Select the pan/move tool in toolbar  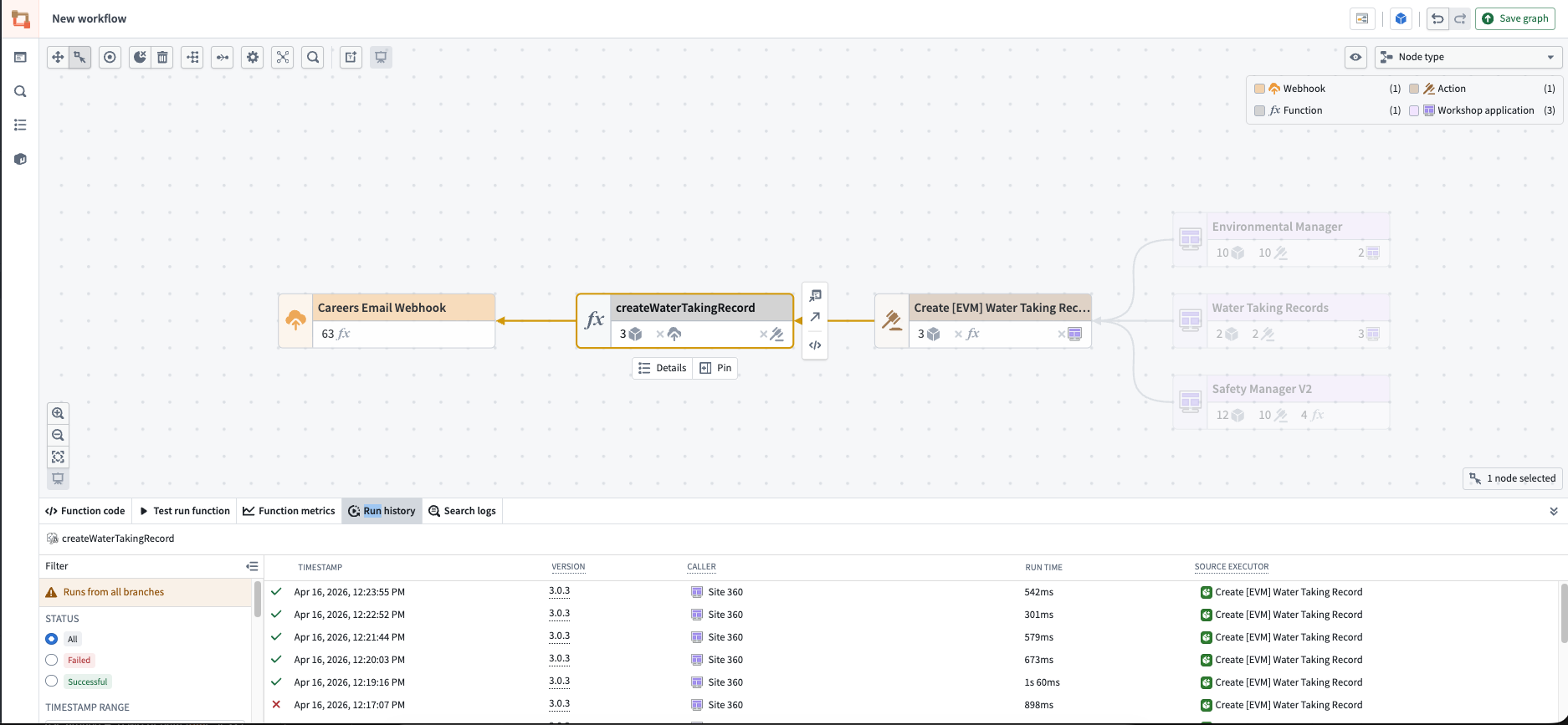(x=58, y=57)
